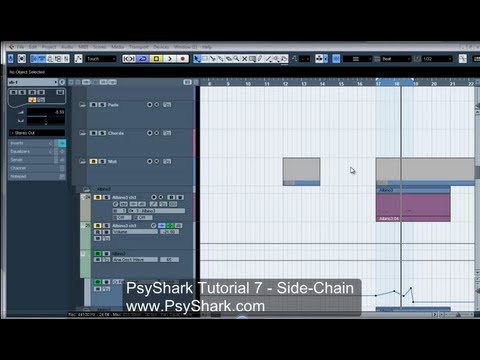Open the Stereo Out output routing field
Viewport: 480px width, 360px height.
point(37,133)
